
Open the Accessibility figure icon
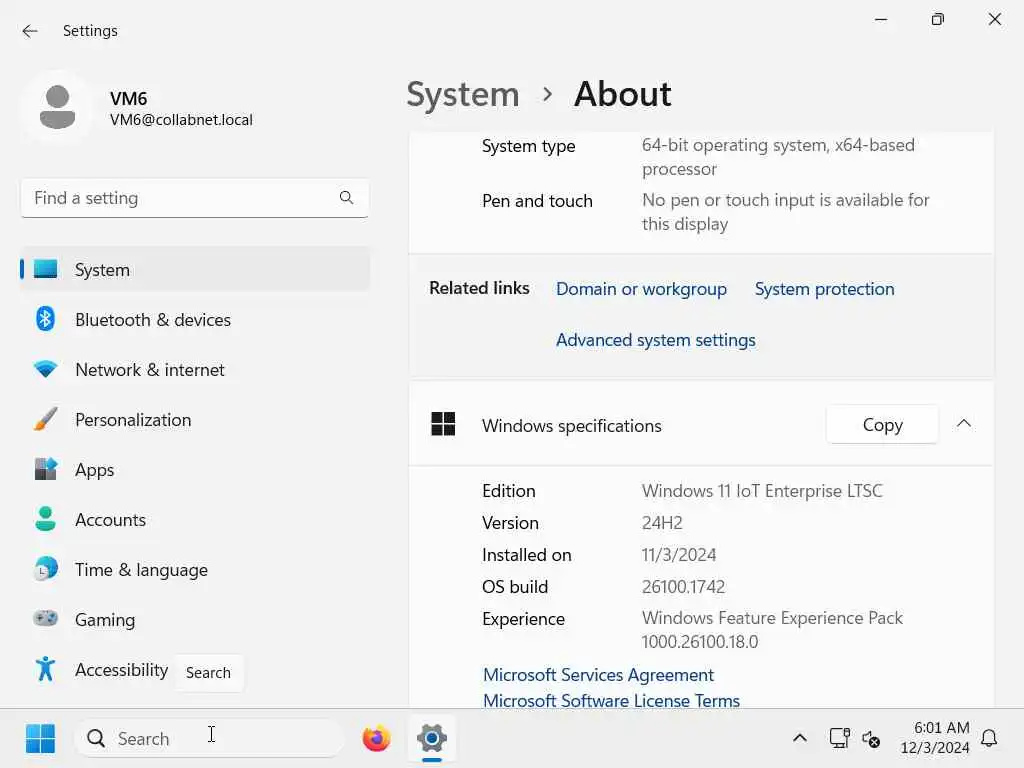(x=45, y=669)
